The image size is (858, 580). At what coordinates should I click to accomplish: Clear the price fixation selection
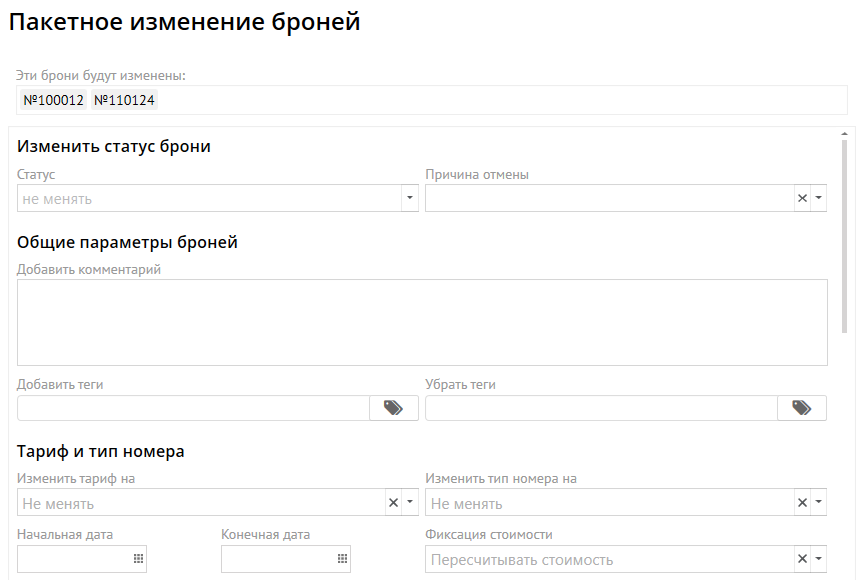coord(802,559)
